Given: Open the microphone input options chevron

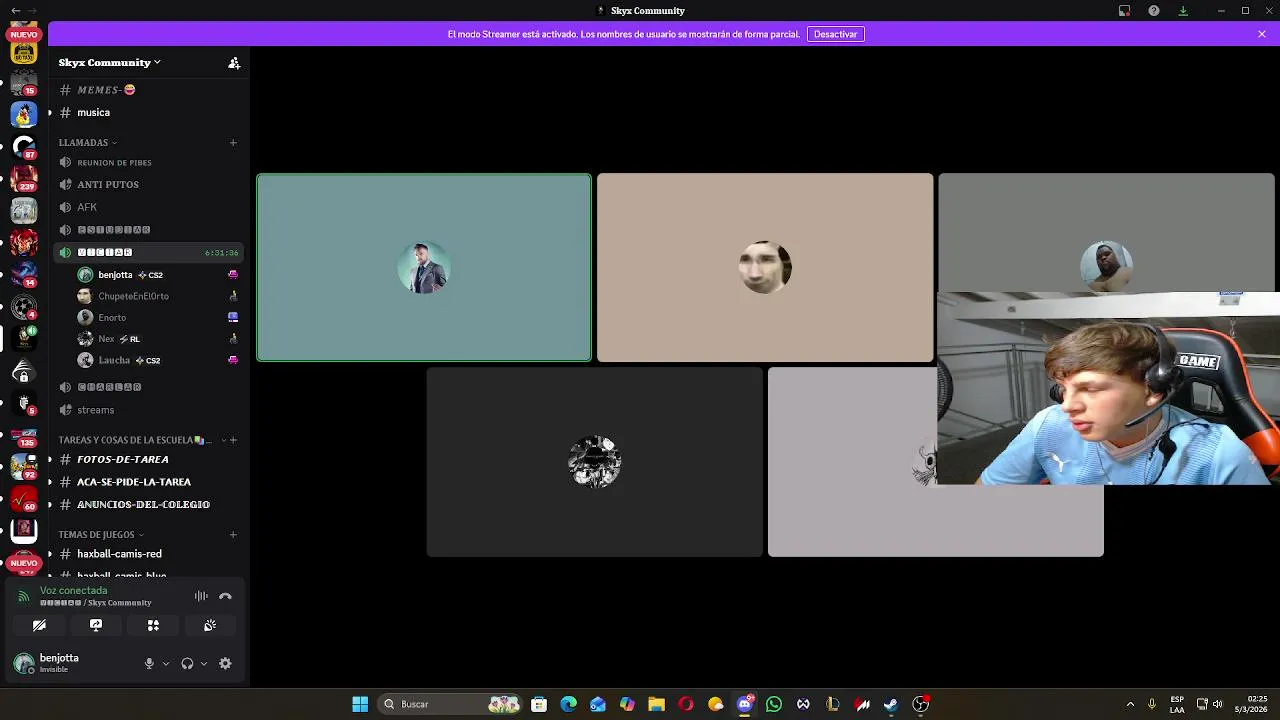Looking at the screenshot, I should coord(166,663).
